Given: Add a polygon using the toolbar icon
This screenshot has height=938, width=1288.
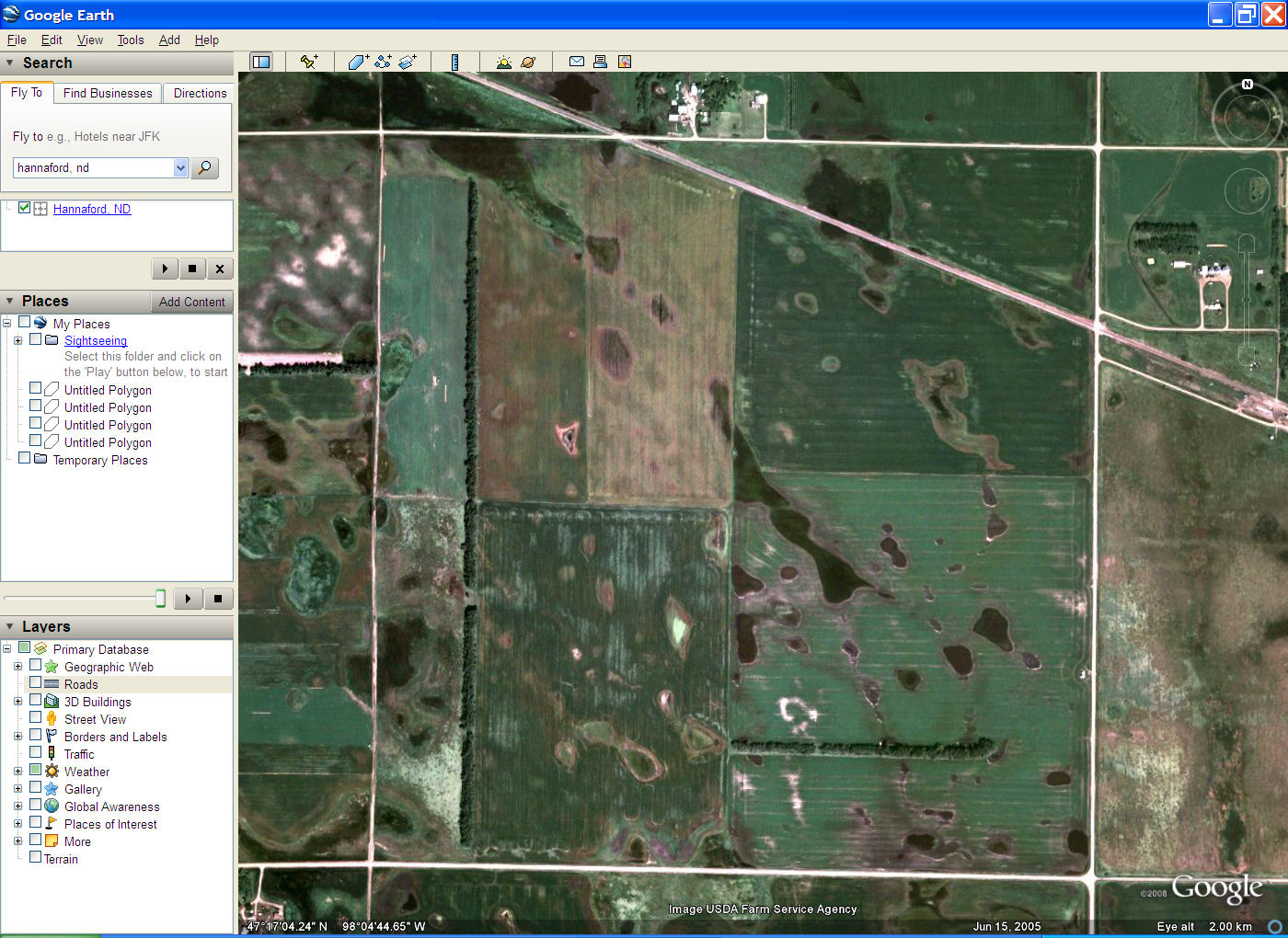Looking at the screenshot, I should [x=358, y=62].
